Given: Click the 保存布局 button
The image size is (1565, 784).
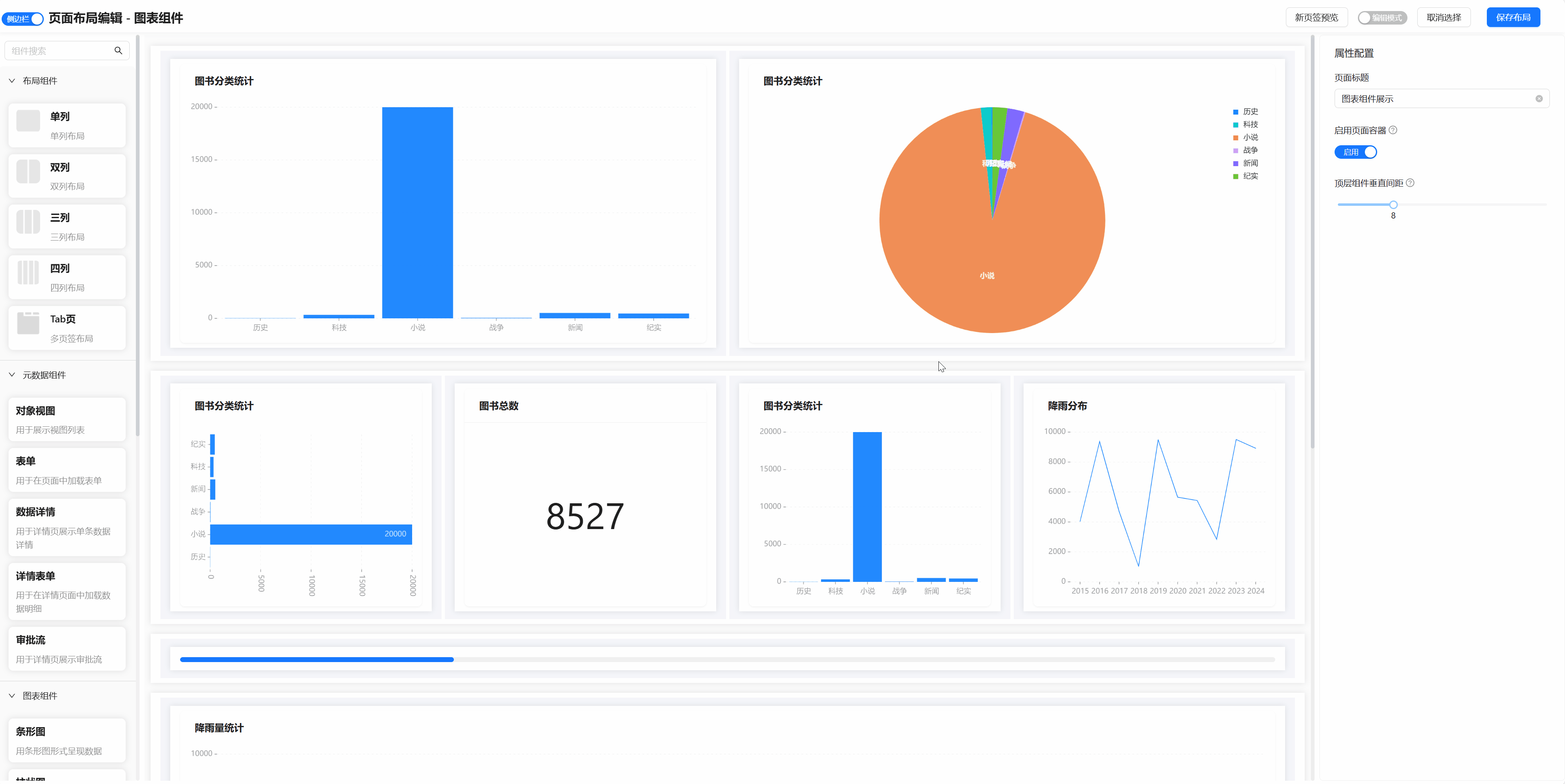Looking at the screenshot, I should coord(1513,18).
